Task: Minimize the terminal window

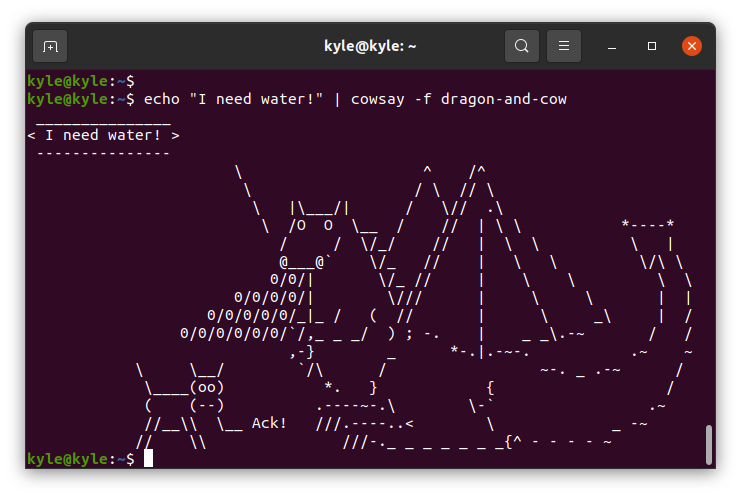Action: click(612, 46)
